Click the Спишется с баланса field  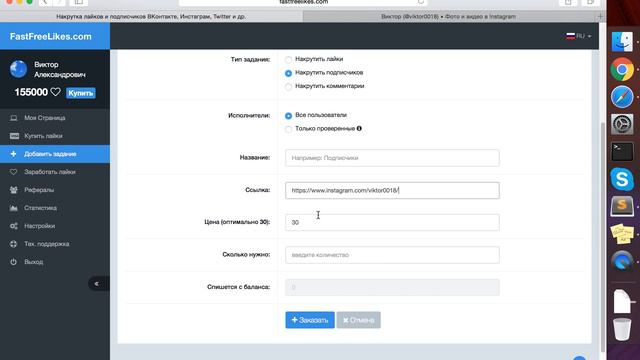392,287
